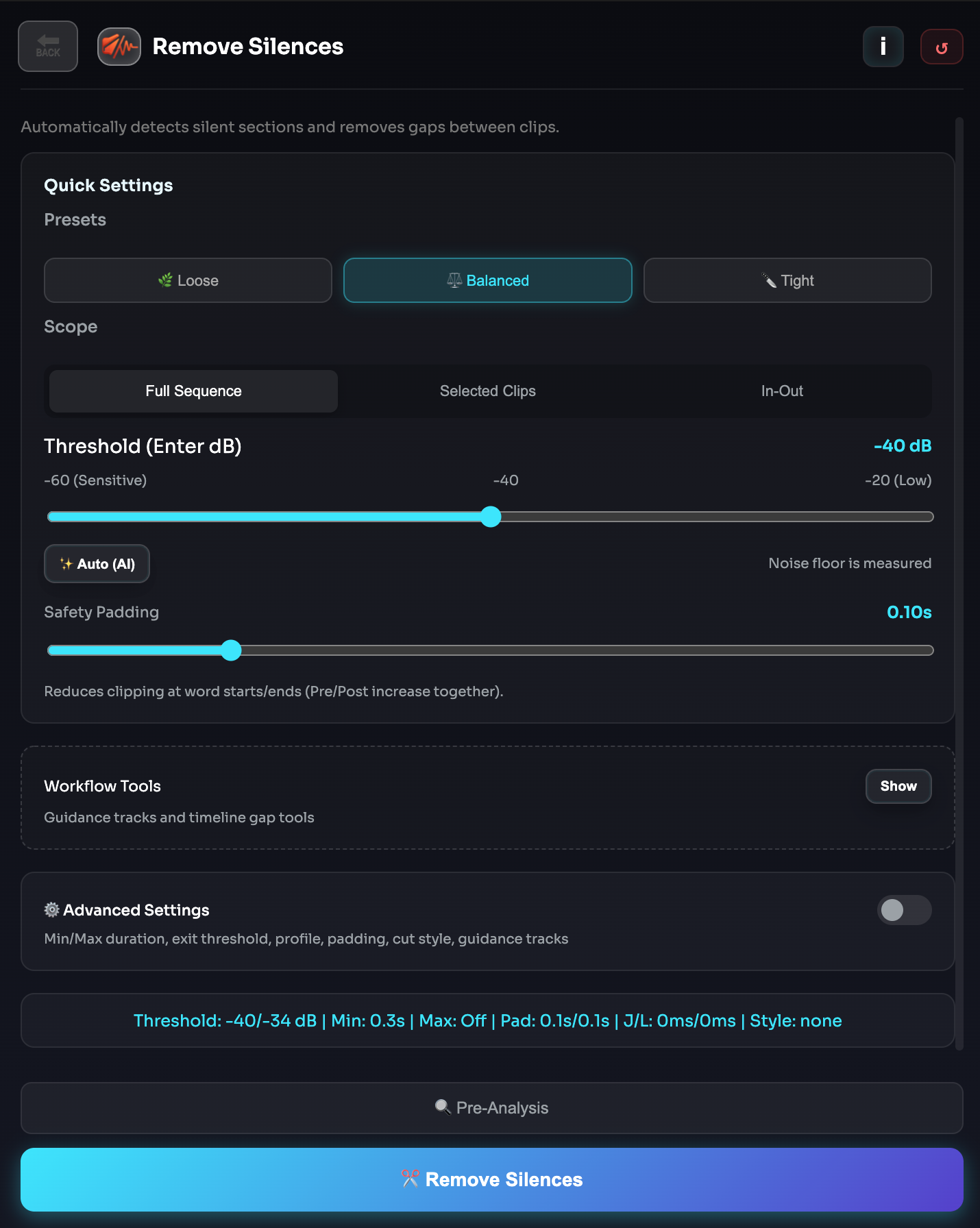Enable the Advanced Settings toggle
Screen dimensions: 980x1228
click(x=903, y=910)
